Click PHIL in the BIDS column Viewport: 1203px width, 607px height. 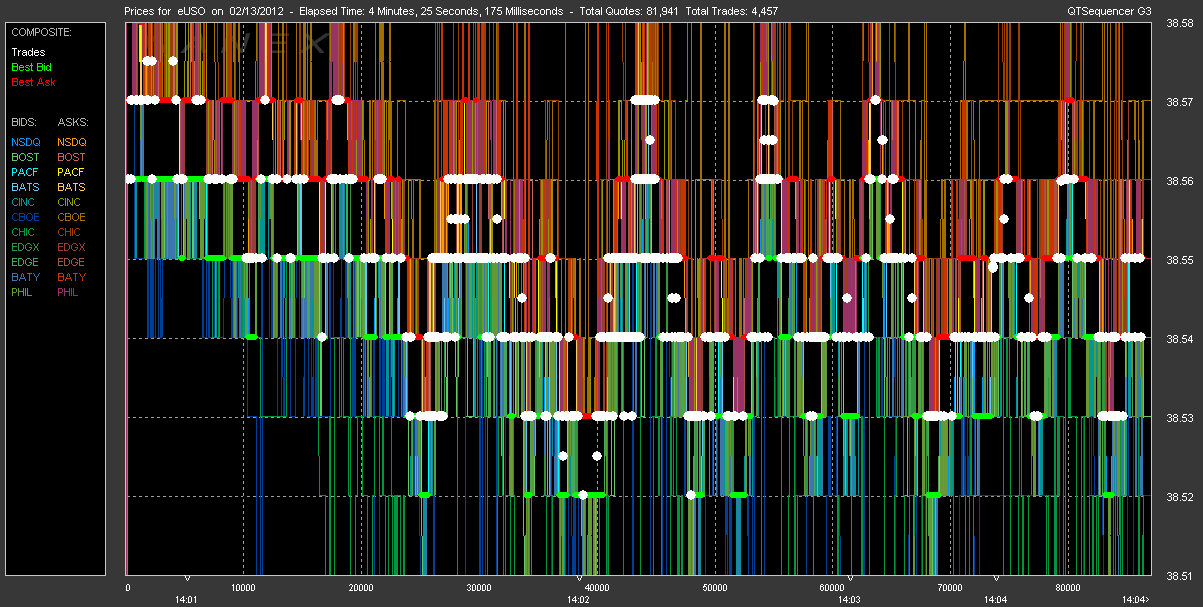click(23, 292)
